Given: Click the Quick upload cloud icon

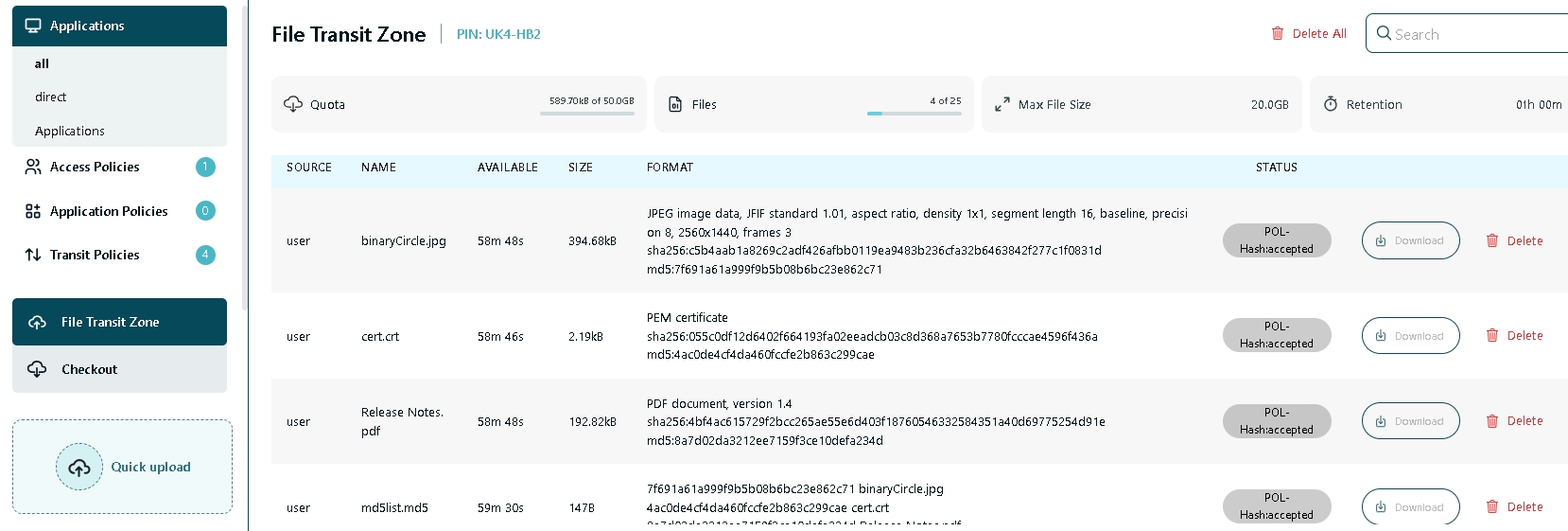Looking at the screenshot, I should (79, 468).
